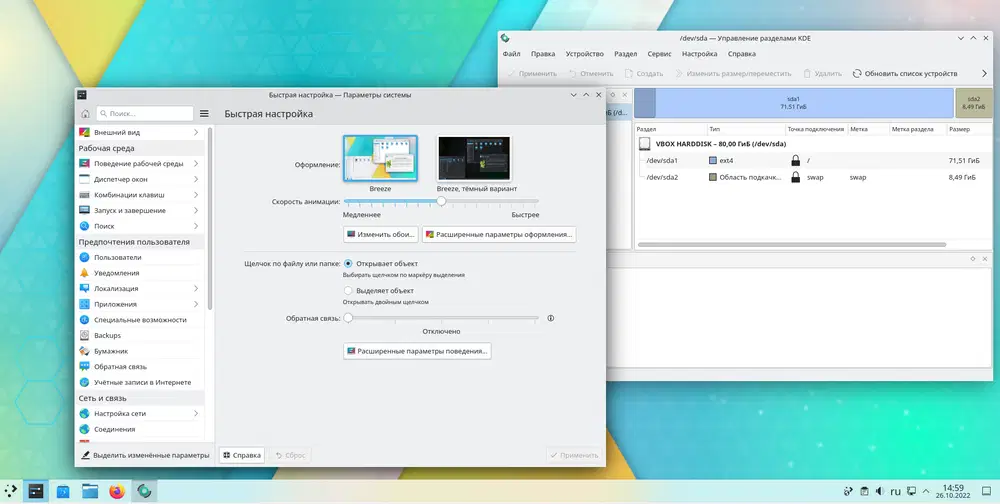Select the Breeze theme thumbnail
This screenshot has height=504, width=1000.
click(x=380, y=158)
